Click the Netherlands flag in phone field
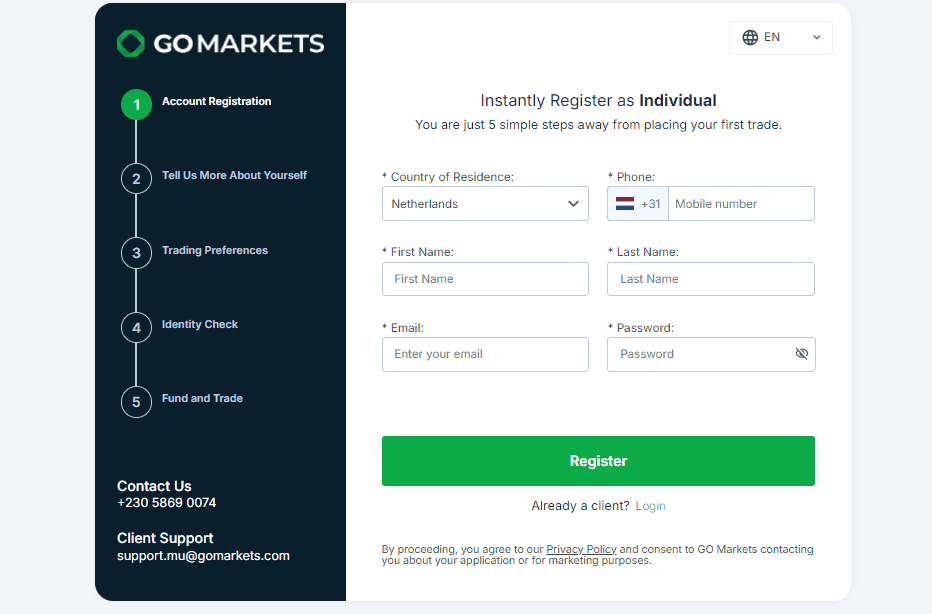This screenshot has width=932, height=614. tap(625, 203)
